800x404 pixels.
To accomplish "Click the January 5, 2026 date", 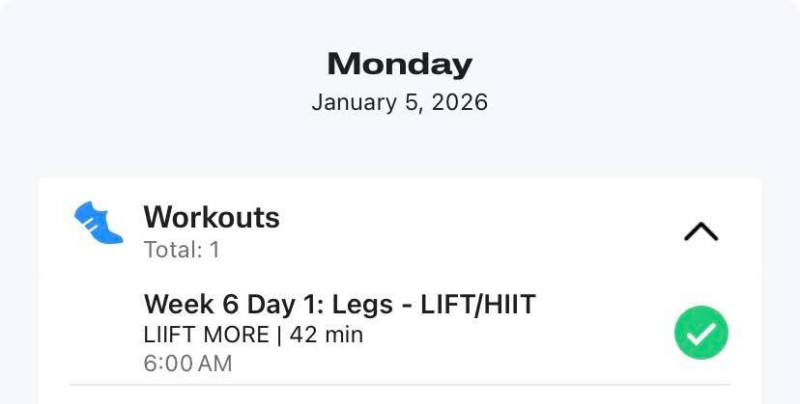I will pyautogui.click(x=399, y=103).
